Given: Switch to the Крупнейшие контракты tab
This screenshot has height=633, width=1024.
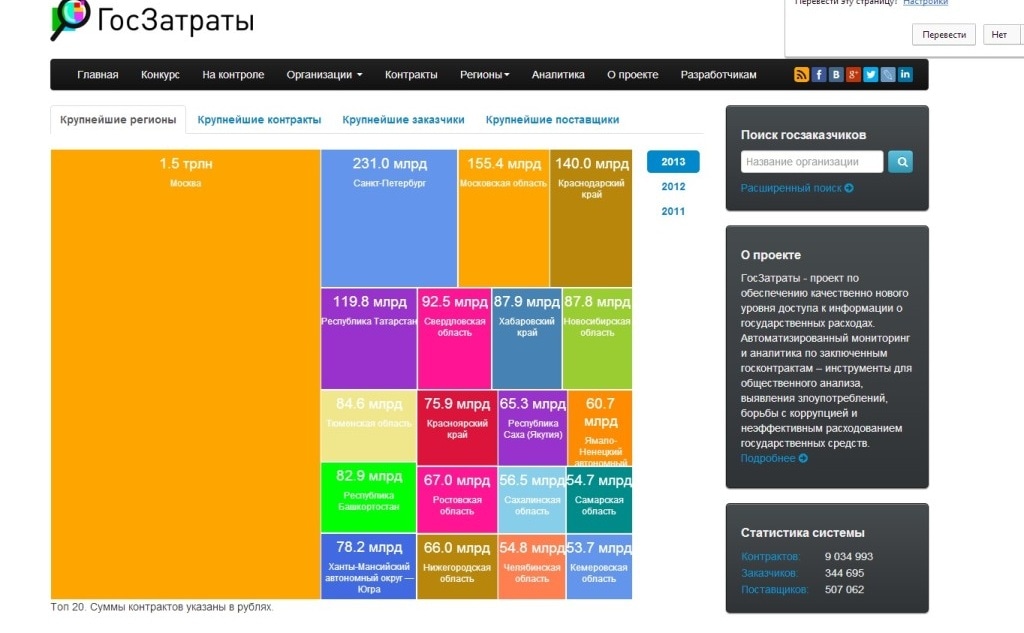Looking at the screenshot, I should pos(257,119).
